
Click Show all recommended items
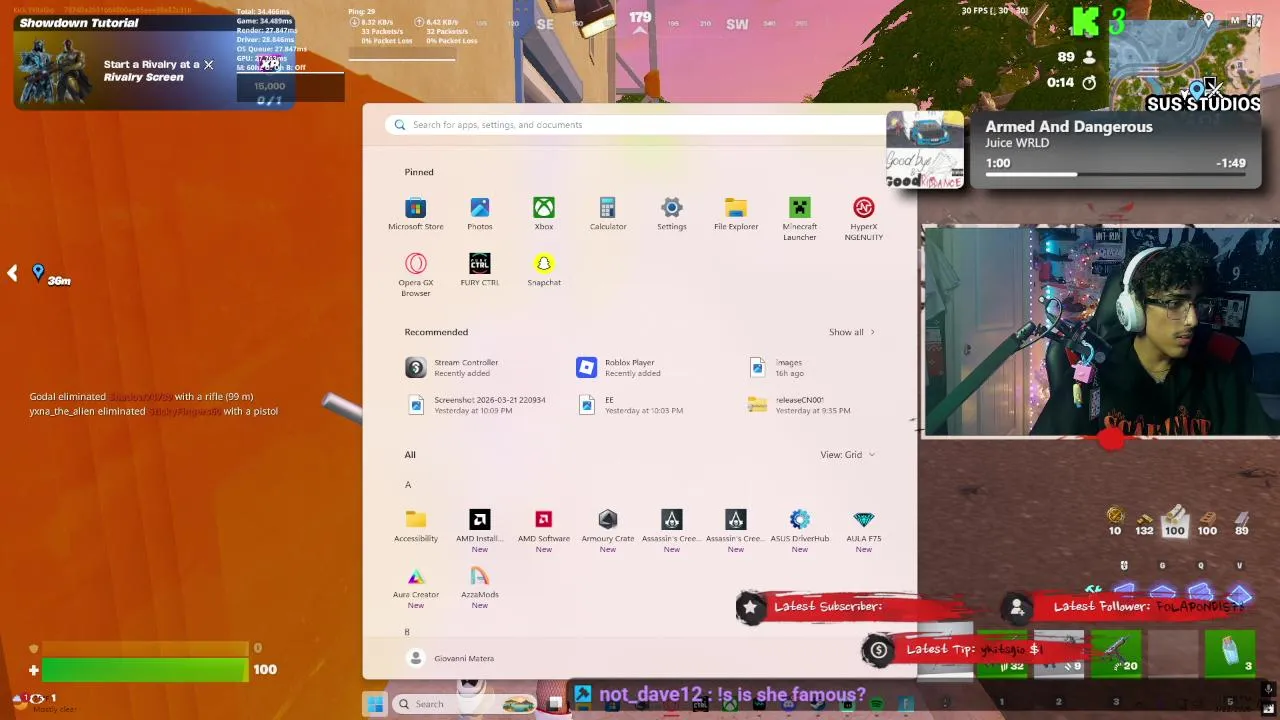tap(851, 332)
